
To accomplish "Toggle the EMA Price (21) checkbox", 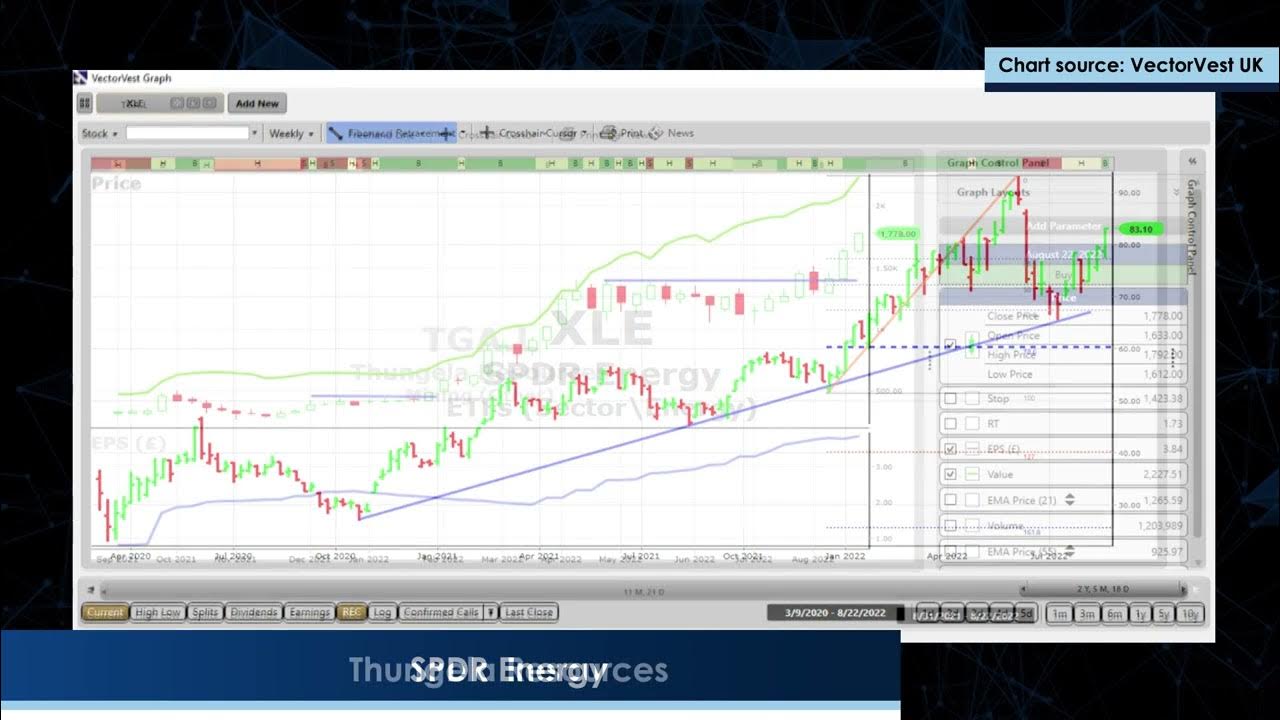I will coord(950,500).
